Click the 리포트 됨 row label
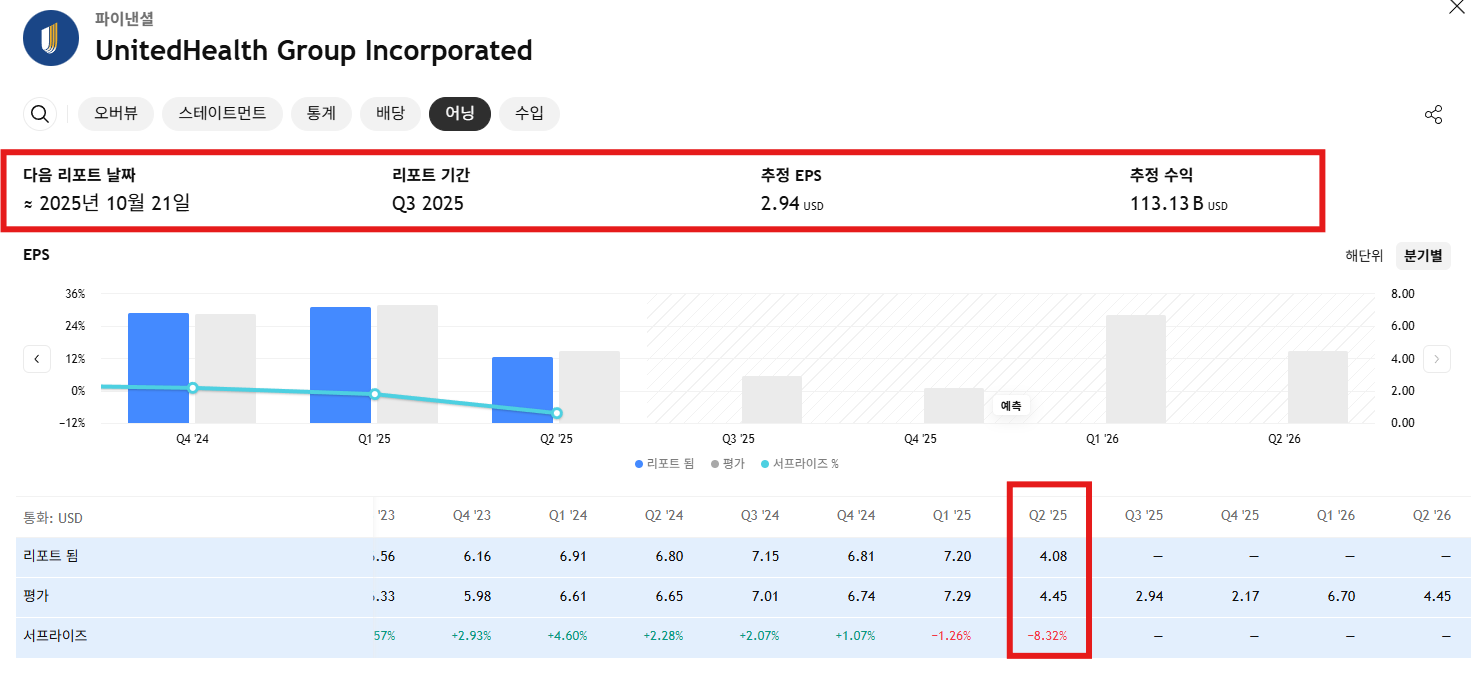The image size is (1477, 679). coord(50,556)
